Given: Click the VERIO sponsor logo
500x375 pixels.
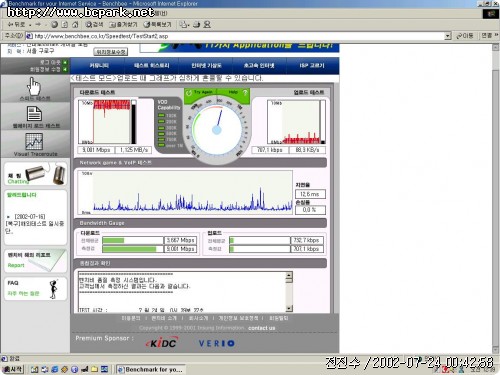Looking at the screenshot, I should [217, 343].
